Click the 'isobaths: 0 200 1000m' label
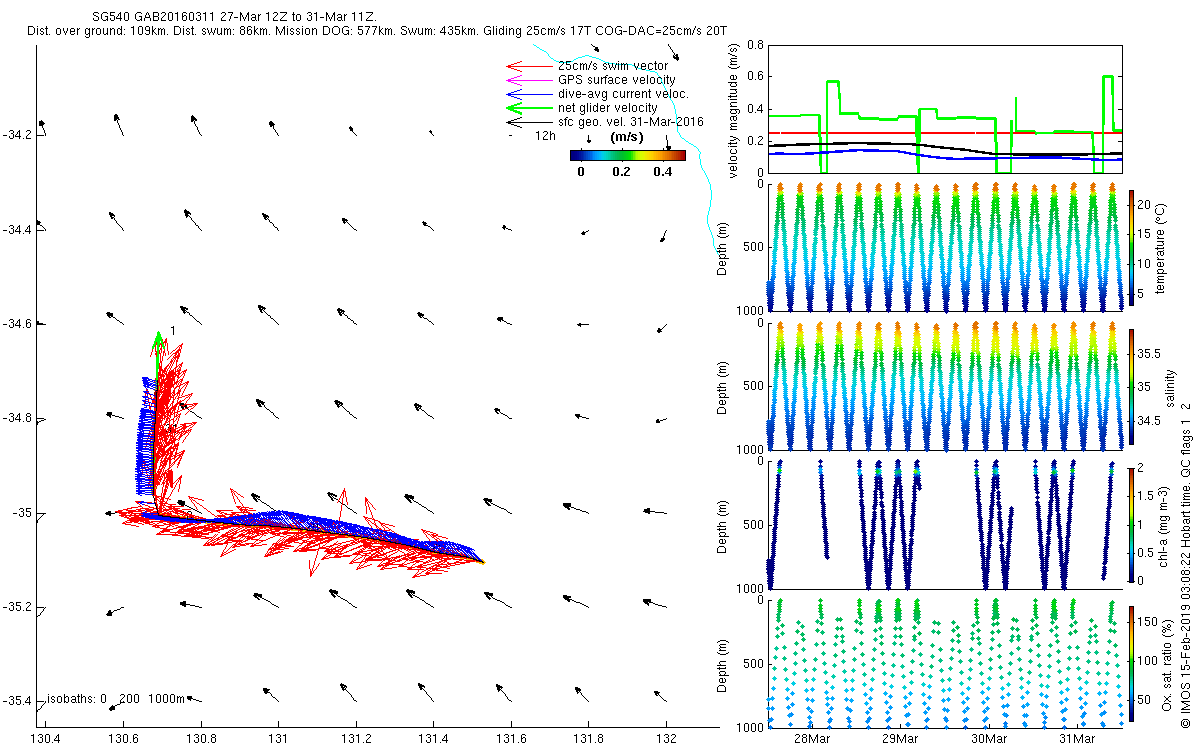The height and width of the screenshot is (750, 1200). click(116, 699)
